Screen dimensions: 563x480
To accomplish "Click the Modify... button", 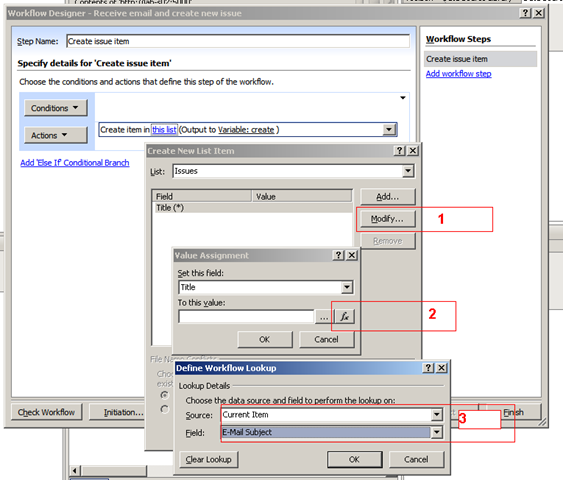I will pyautogui.click(x=387, y=219).
